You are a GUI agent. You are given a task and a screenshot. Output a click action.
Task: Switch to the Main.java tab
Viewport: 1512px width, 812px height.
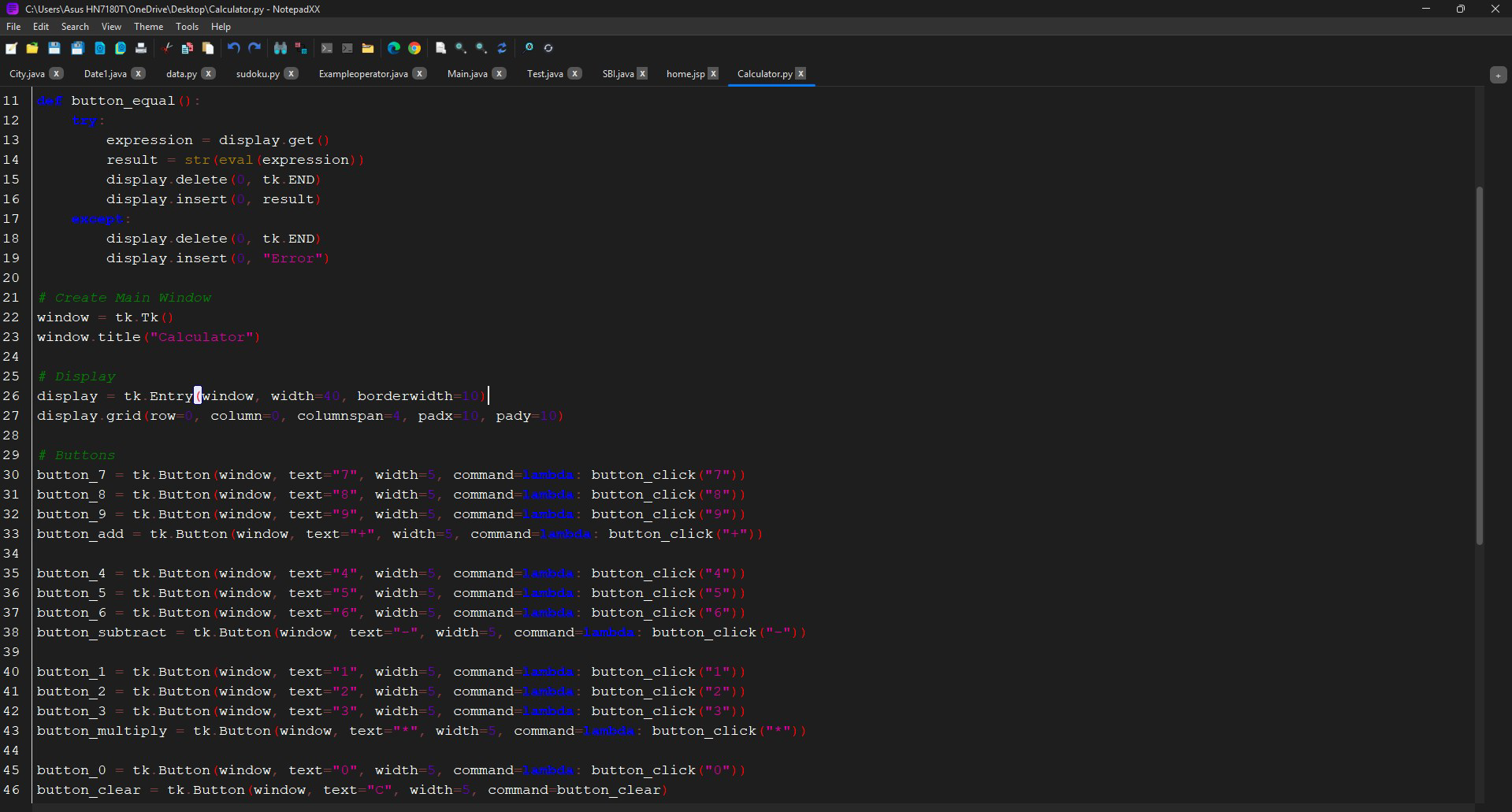(467, 74)
